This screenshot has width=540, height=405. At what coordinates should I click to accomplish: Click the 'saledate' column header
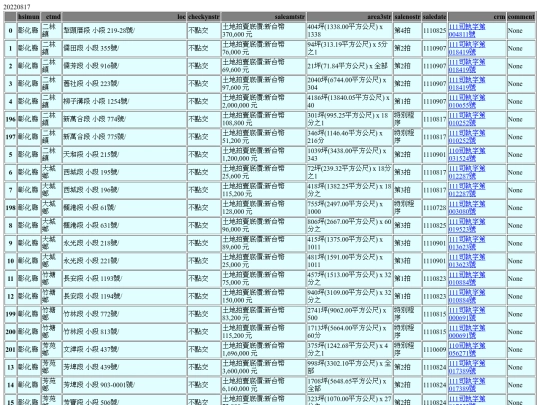(x=435, y=17)
